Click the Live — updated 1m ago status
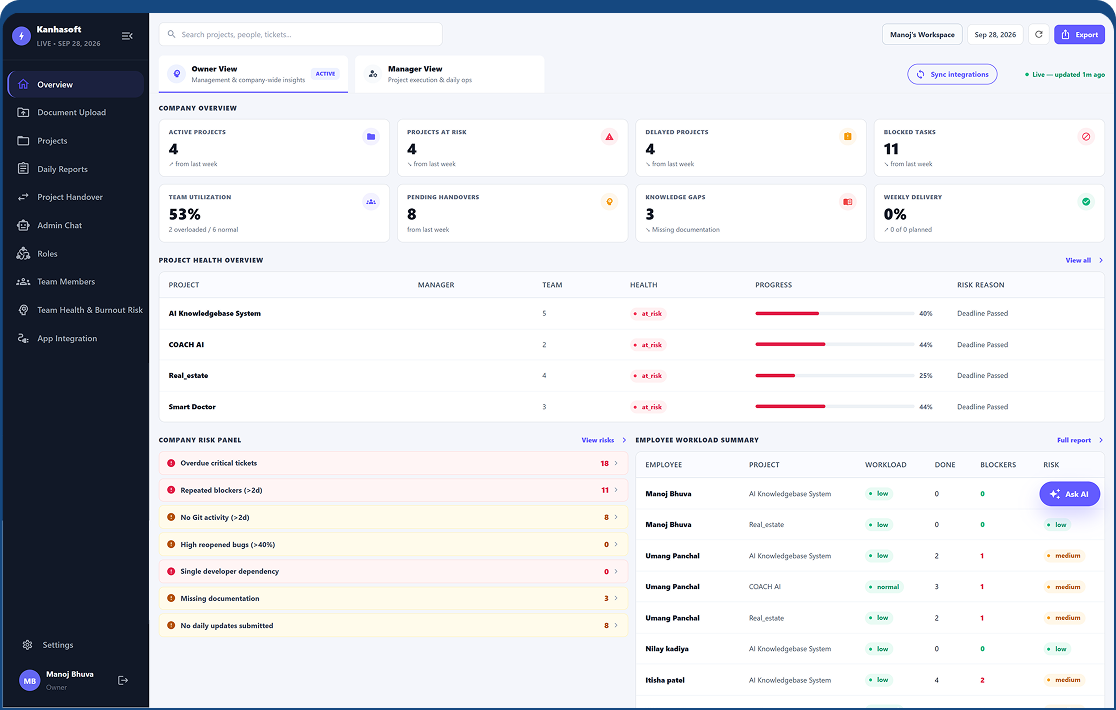1116x710 pixels. (1065, 74)
